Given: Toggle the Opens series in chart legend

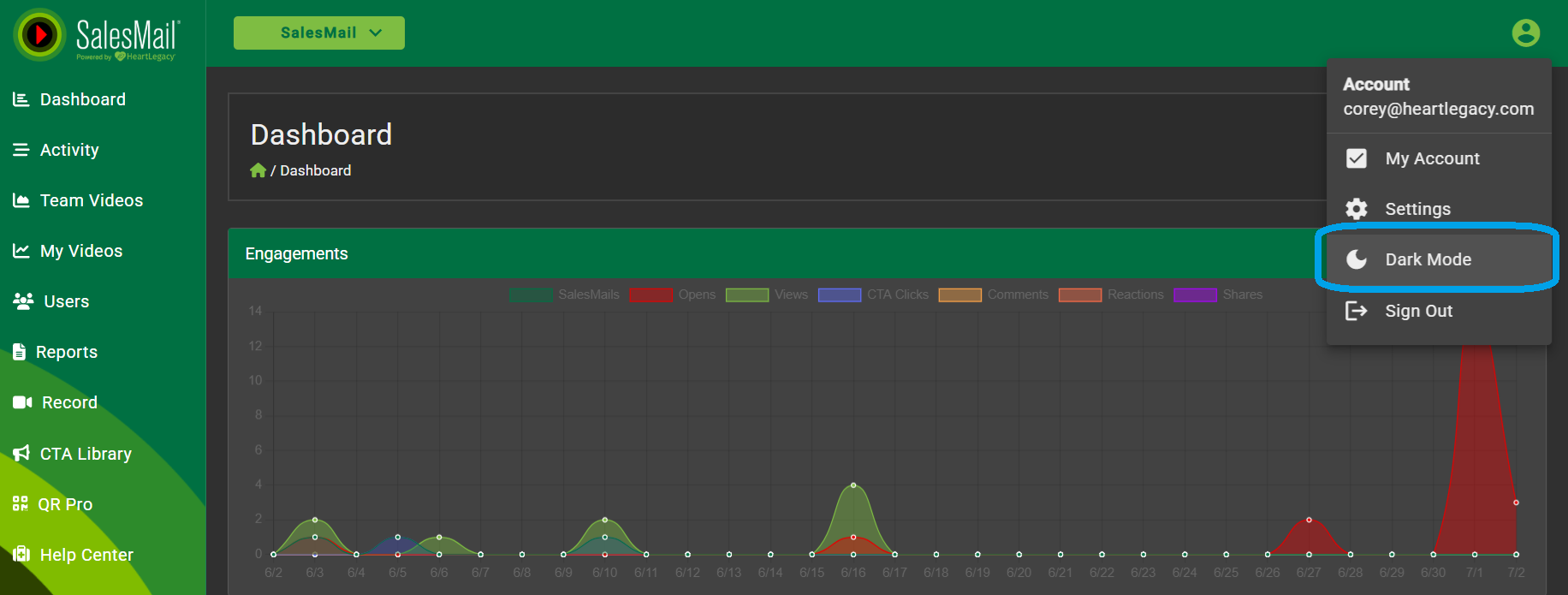Looking at the screenshot, I should [673, 295].
